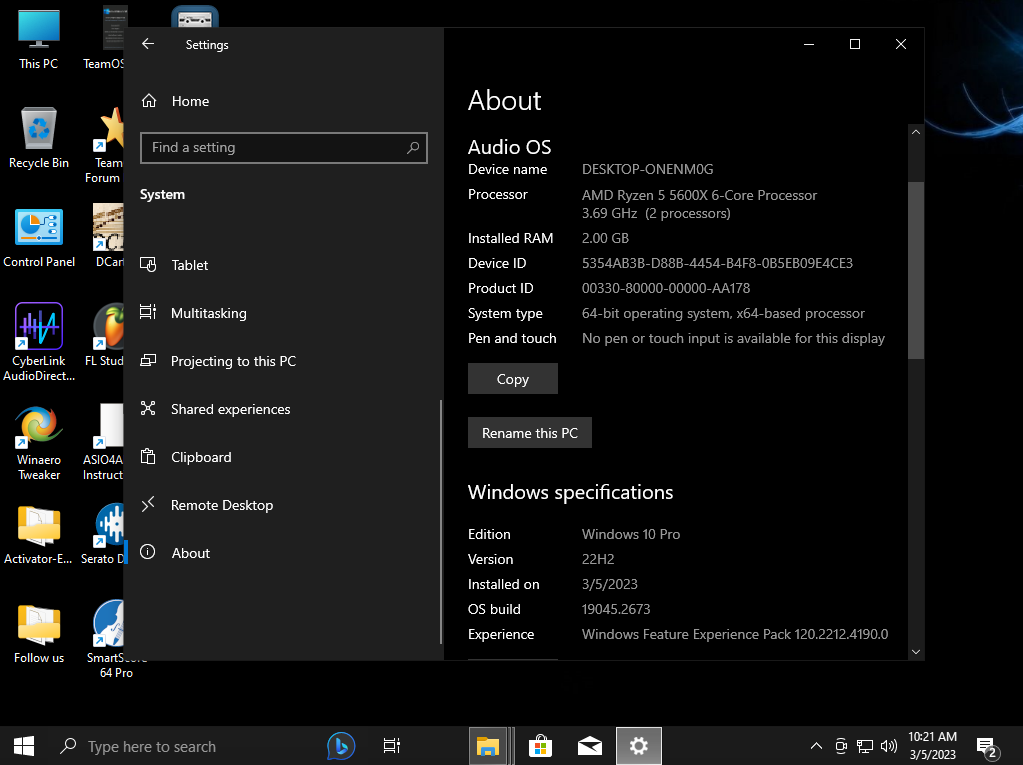Click the Tablet icon in sidebar
The image size is (1023, 765).
pyautogui.click(x=148, y=265)
